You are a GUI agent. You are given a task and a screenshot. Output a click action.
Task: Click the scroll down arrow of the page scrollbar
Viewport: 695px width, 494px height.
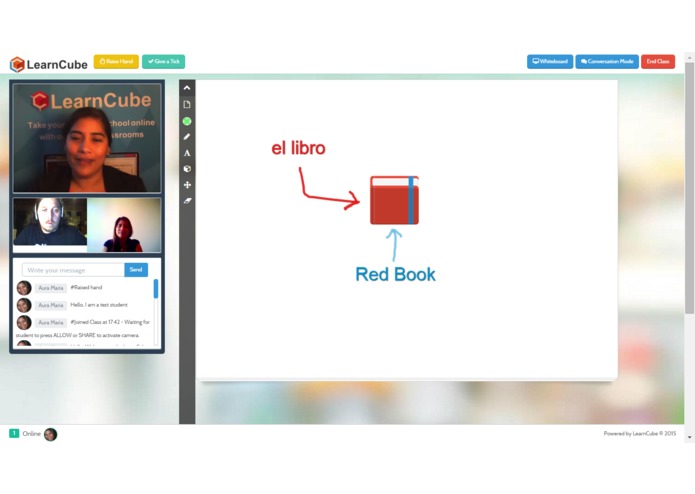pos(689,437)
